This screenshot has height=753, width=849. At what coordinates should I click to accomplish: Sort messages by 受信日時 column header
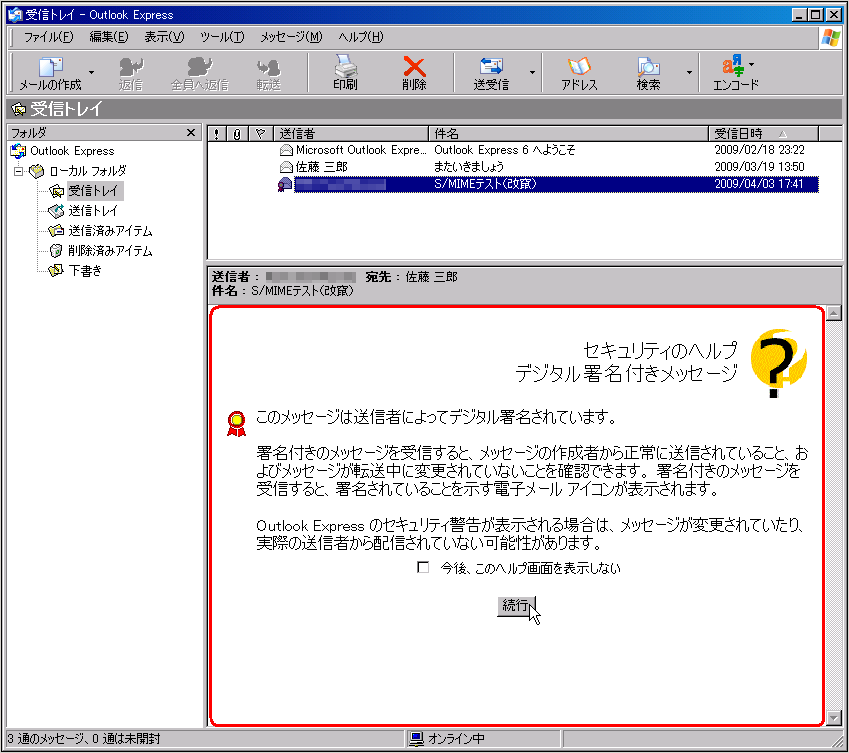click(x=764, y=133)
